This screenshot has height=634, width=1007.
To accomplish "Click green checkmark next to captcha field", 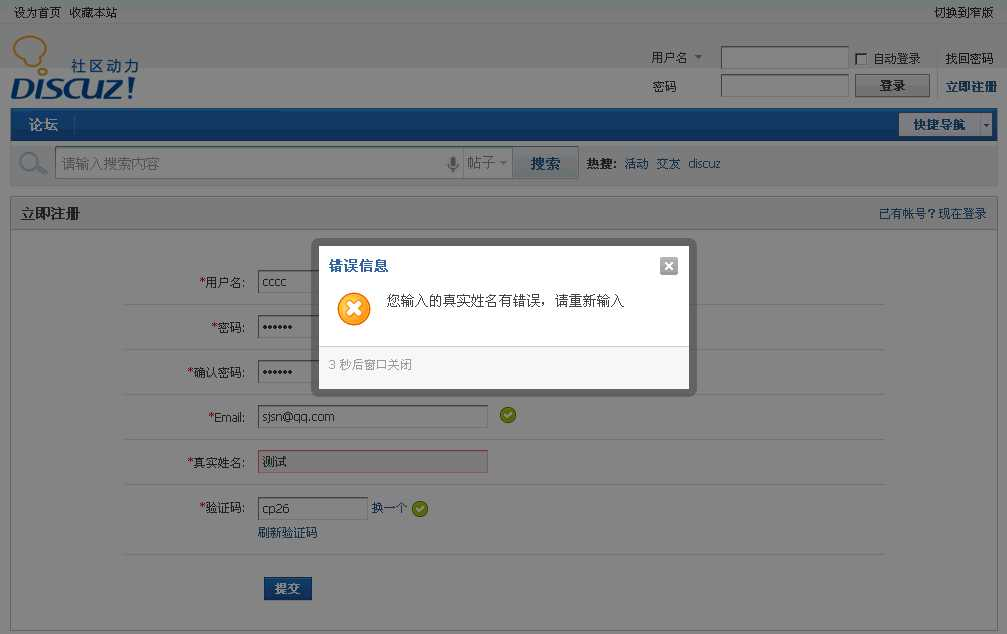I will pos(420,509).
